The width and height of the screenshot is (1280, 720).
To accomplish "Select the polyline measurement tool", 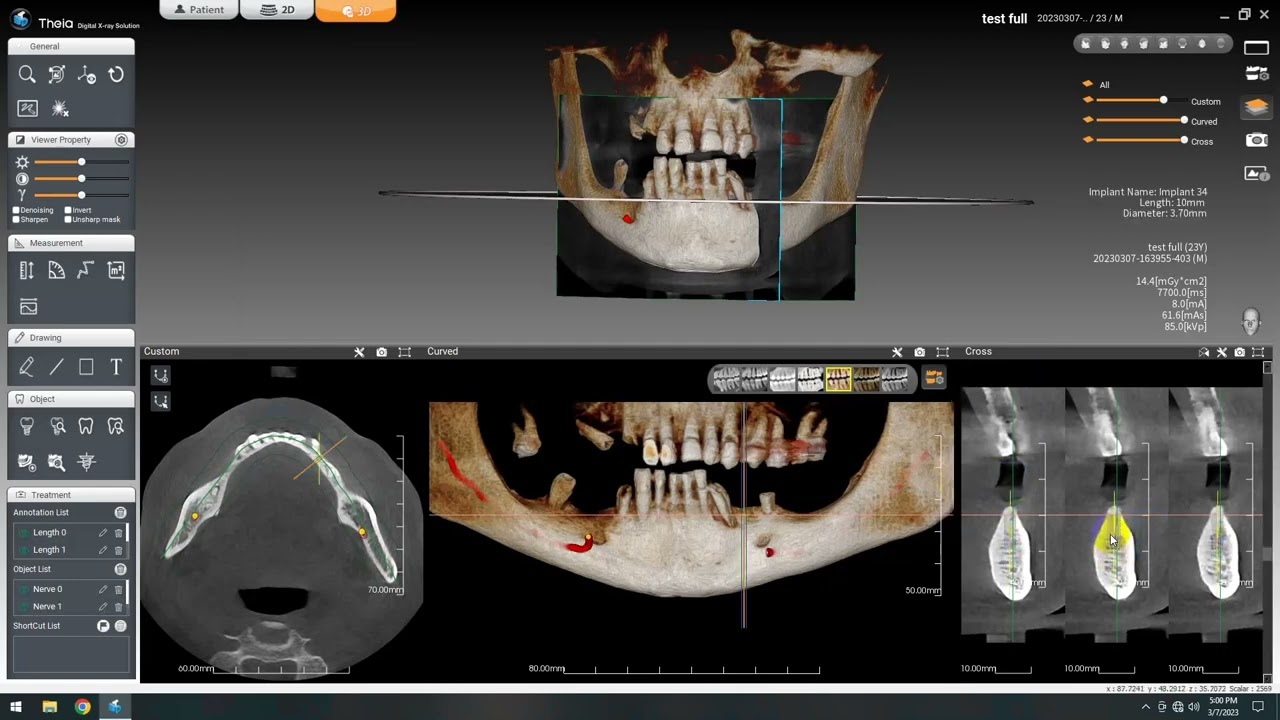I will pos(86,270).
